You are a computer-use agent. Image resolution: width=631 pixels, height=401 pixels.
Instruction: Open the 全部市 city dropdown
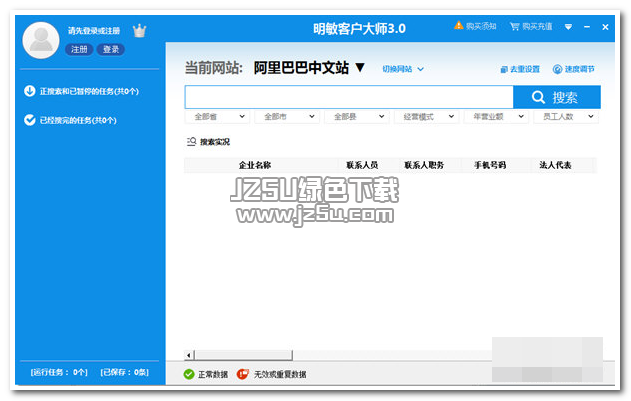(x=287, y=117)
